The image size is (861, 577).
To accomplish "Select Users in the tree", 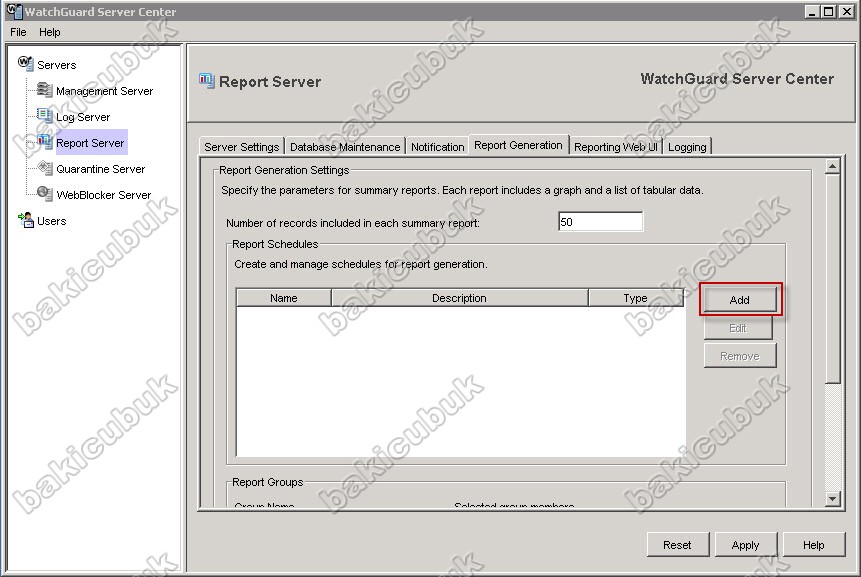I will 52,221.
